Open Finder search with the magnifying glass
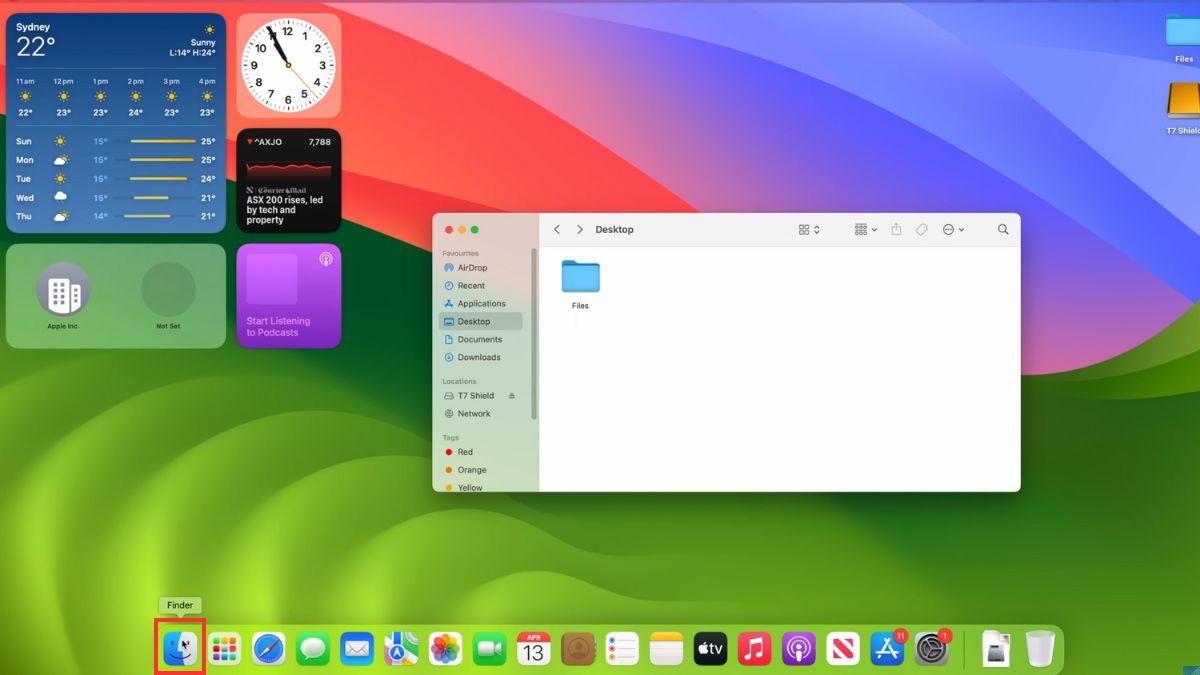The width and height of the screenshot is (1200, 675). click(x=1003, y=229)
